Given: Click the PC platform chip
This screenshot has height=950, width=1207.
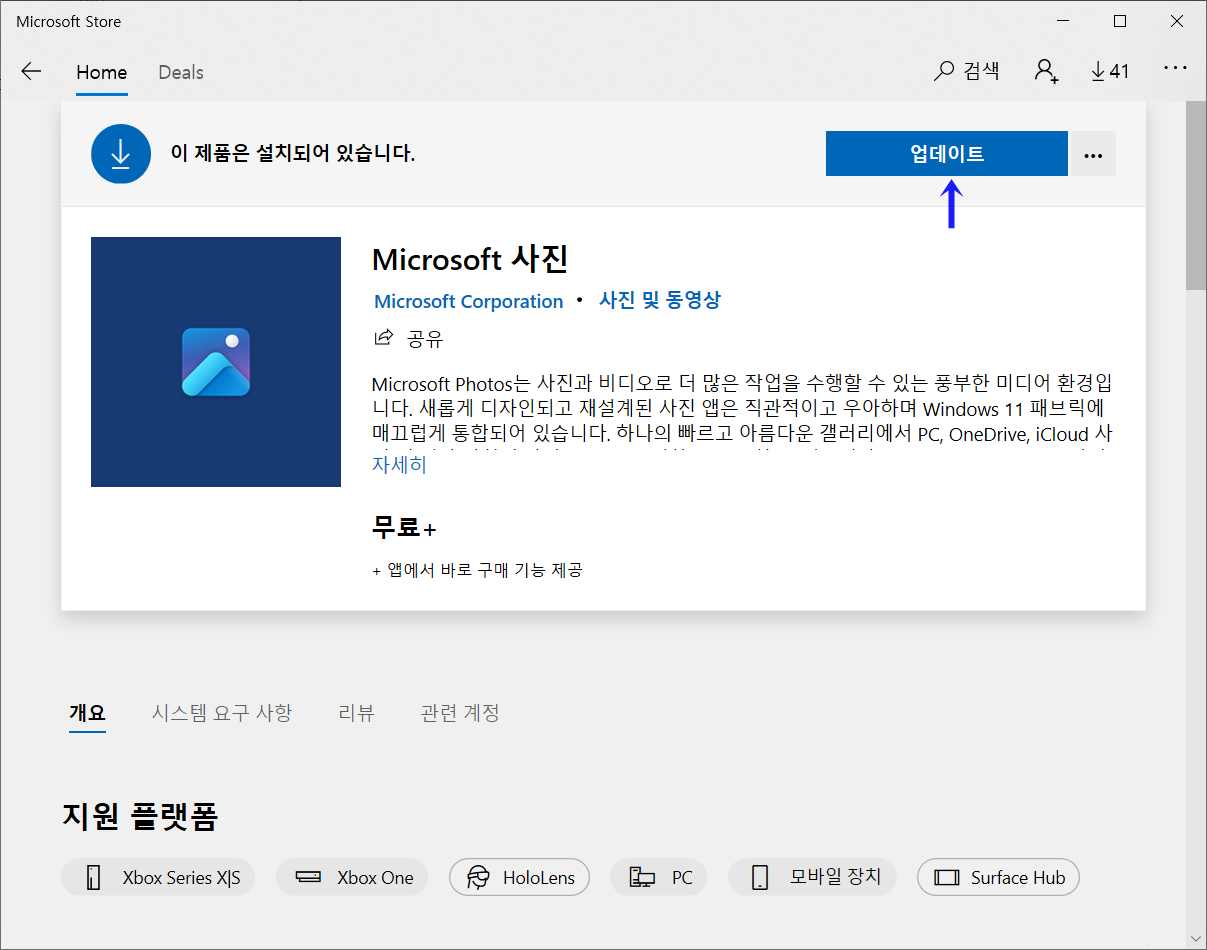Looking at the screenshot, I should (659, 877).
